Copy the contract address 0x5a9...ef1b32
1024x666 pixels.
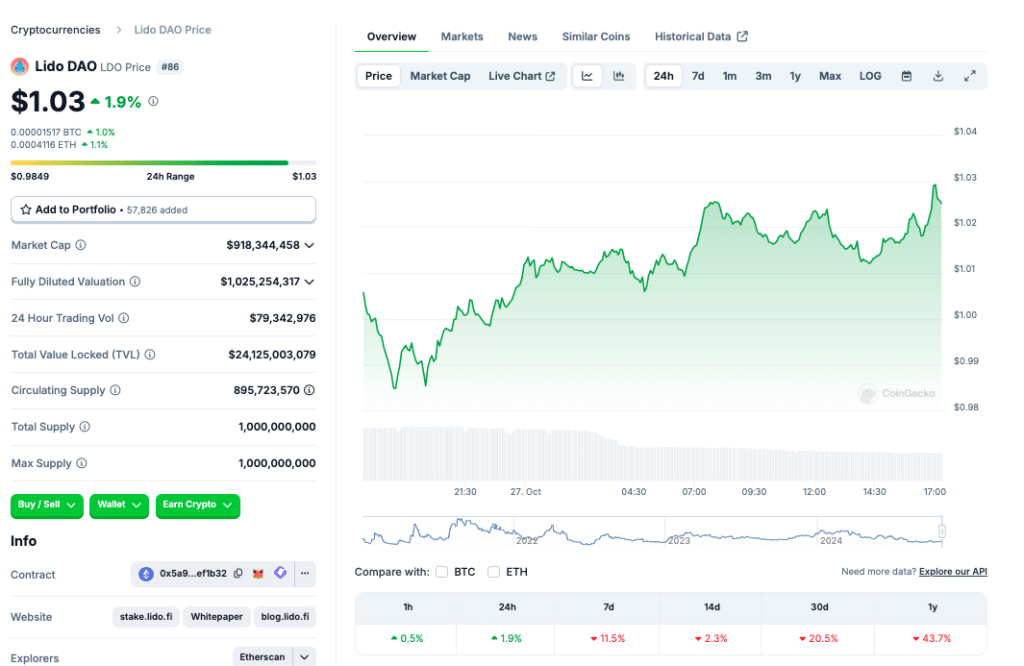[x=238, y=573]
